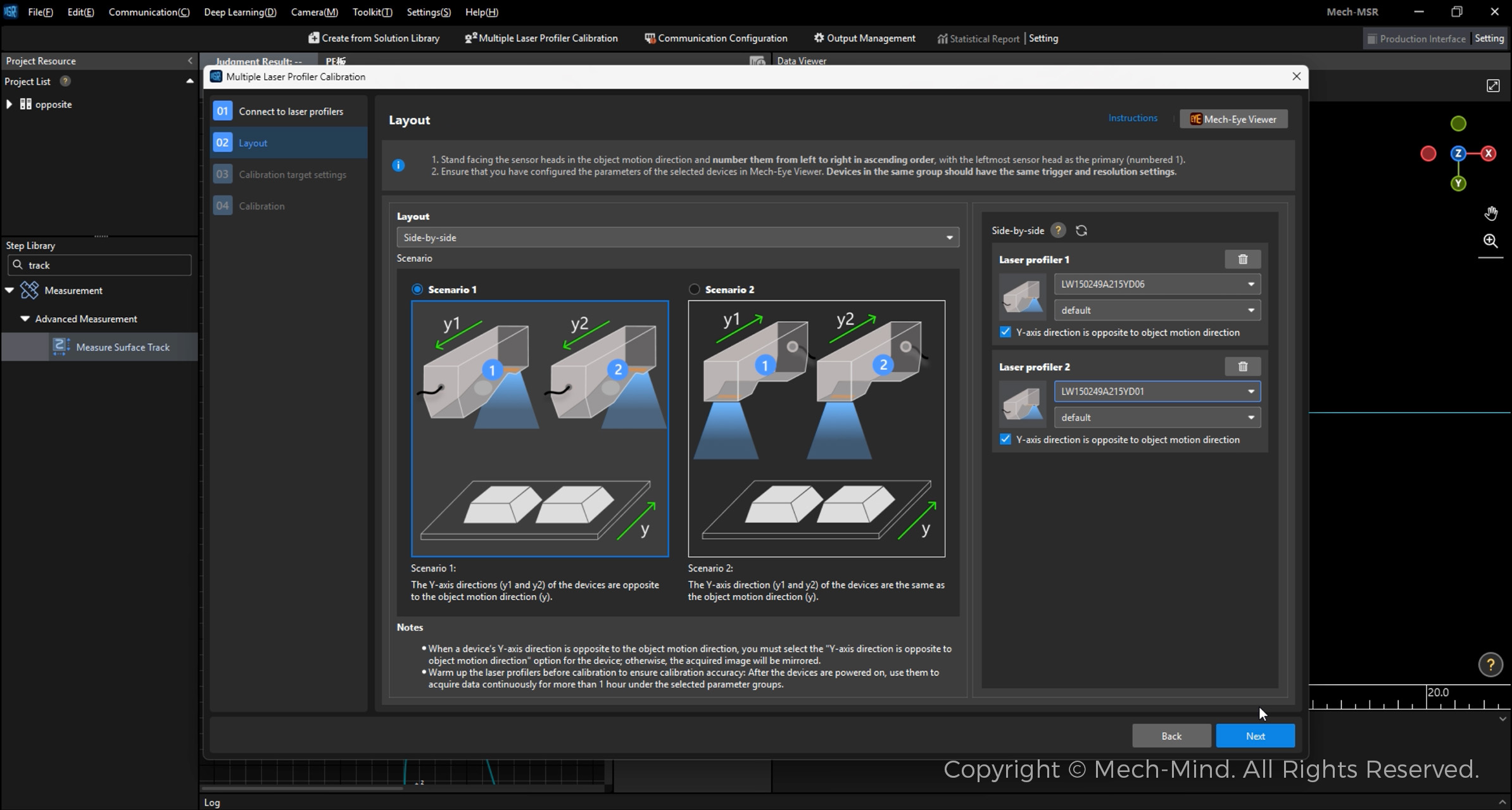The height and width of the screenshot is (810, 1512).
Task: Select the Scenario 1 radio button
Action: [417, 289]
